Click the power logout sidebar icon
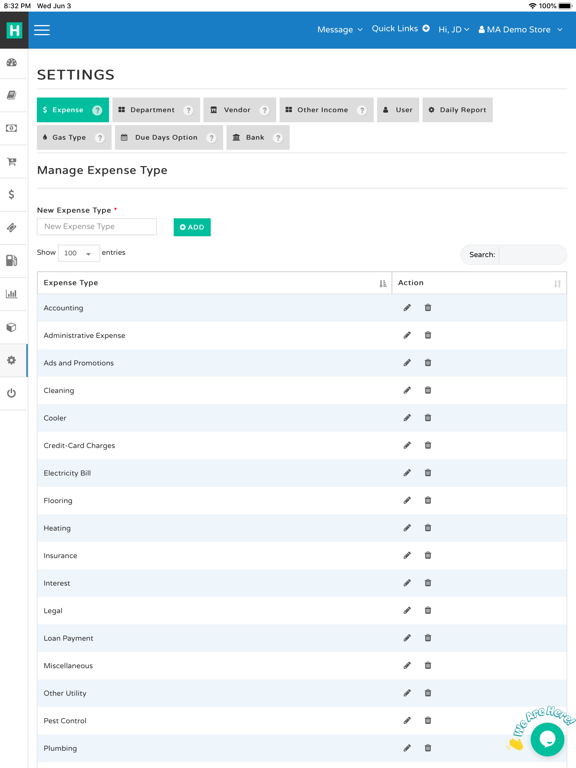The width and height of the screenshot is (576, 768). [x=11, y=393]
